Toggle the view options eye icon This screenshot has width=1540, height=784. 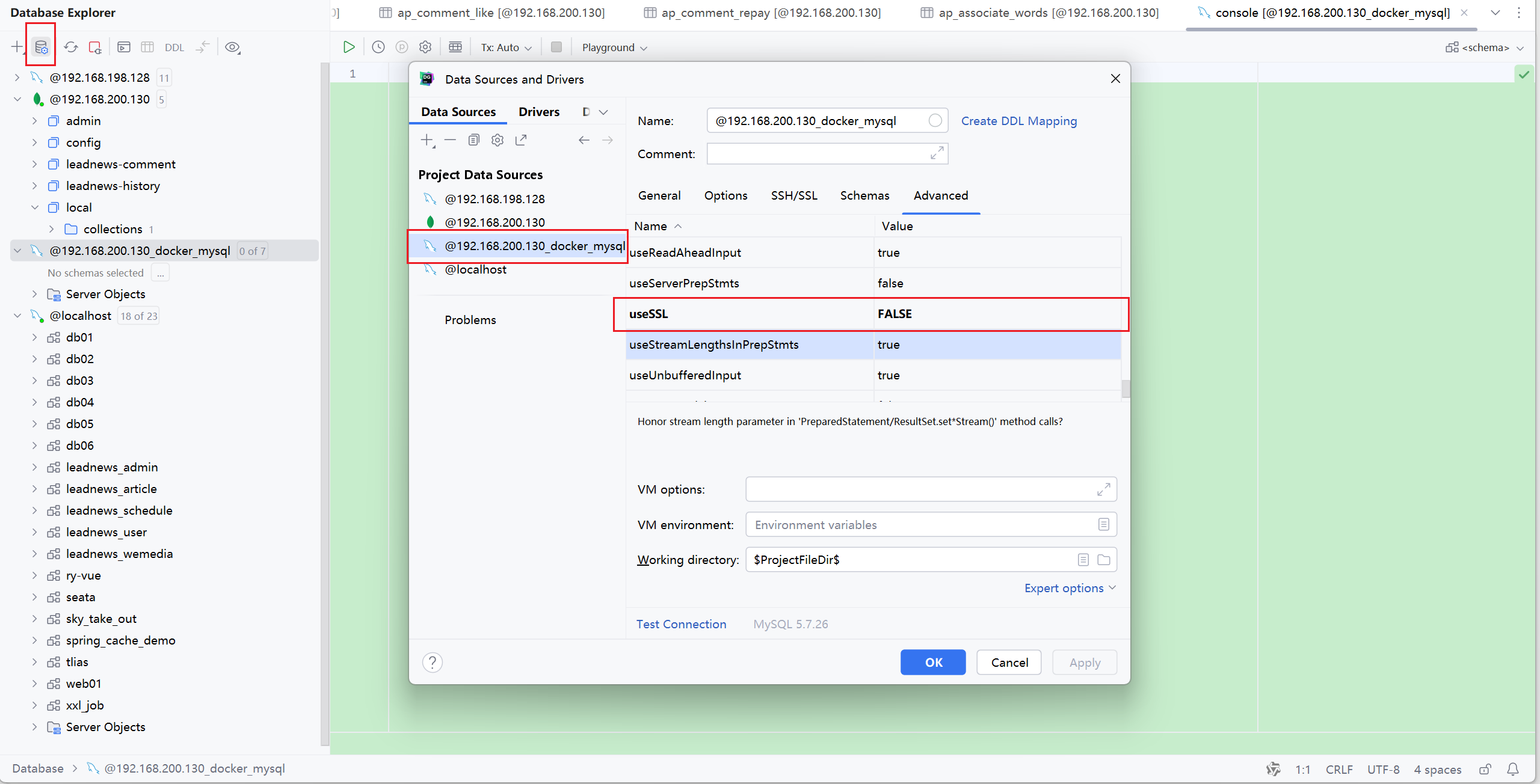point(232,47)
